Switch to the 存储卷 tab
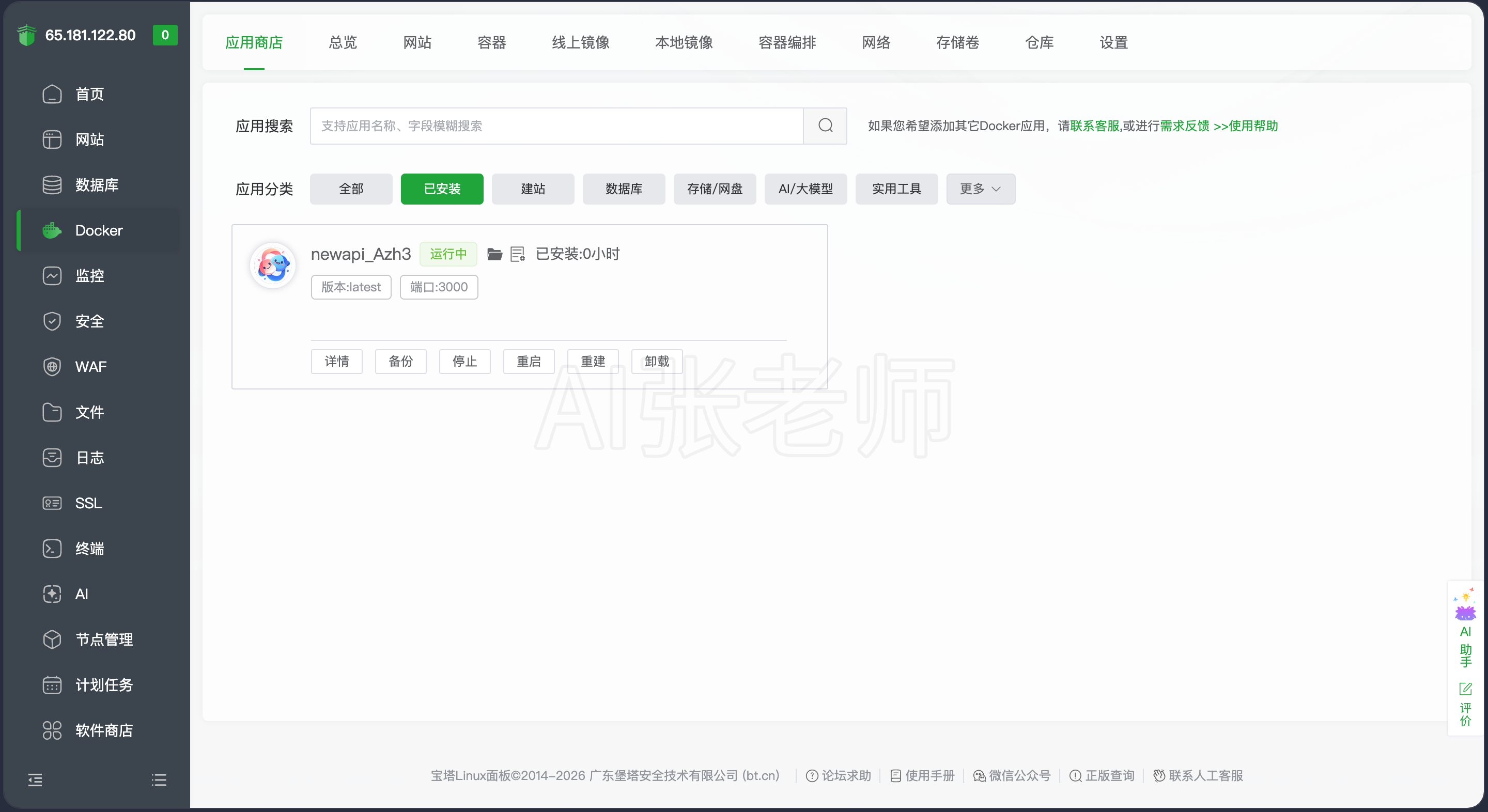The image size is (1488, 812). [958, 42]
